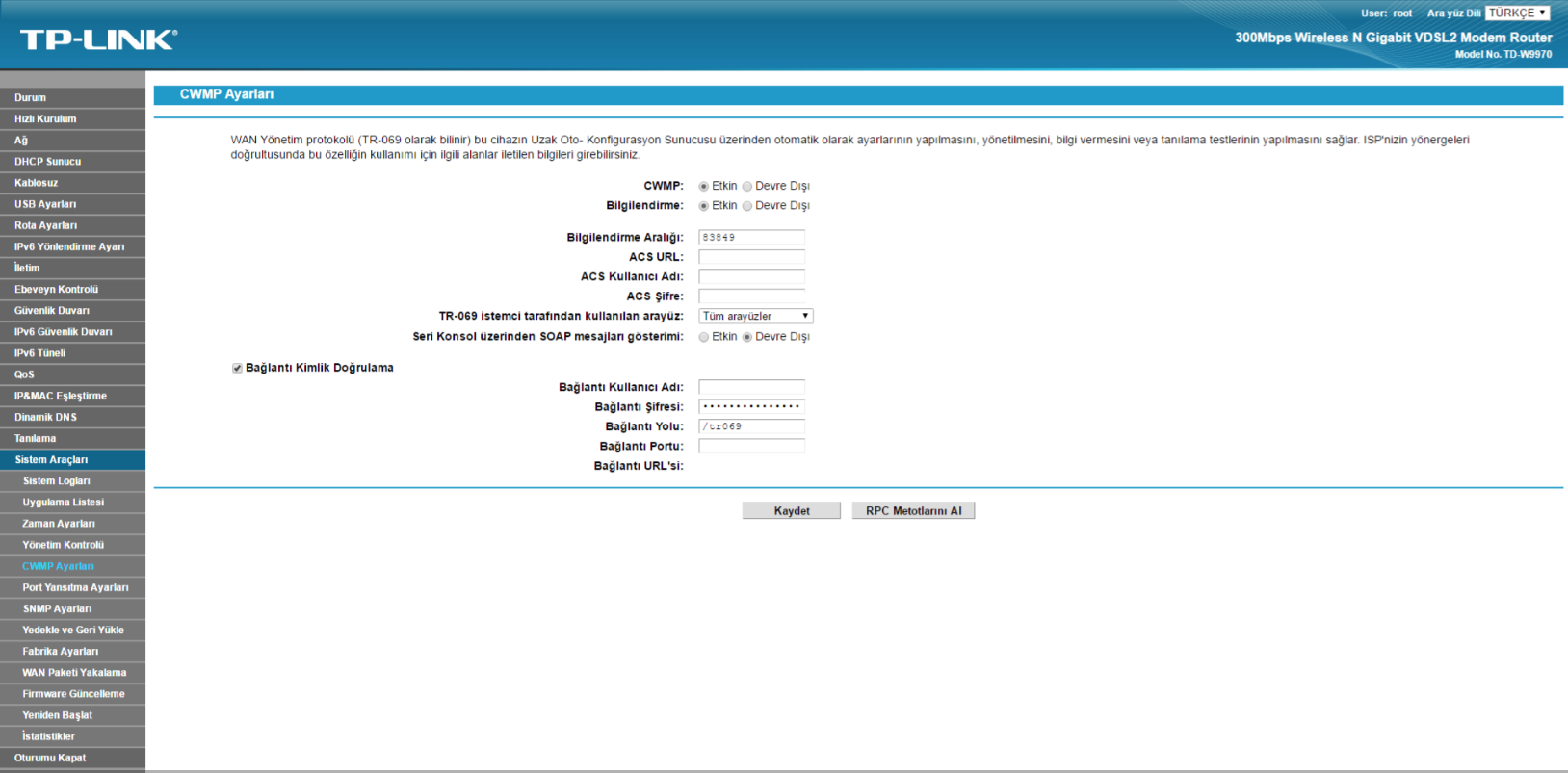Image resolution: width=1568 pixels, height=773 pixels.
Task: Click the Bağlantı Portu field
Action: tap(751, 446)
